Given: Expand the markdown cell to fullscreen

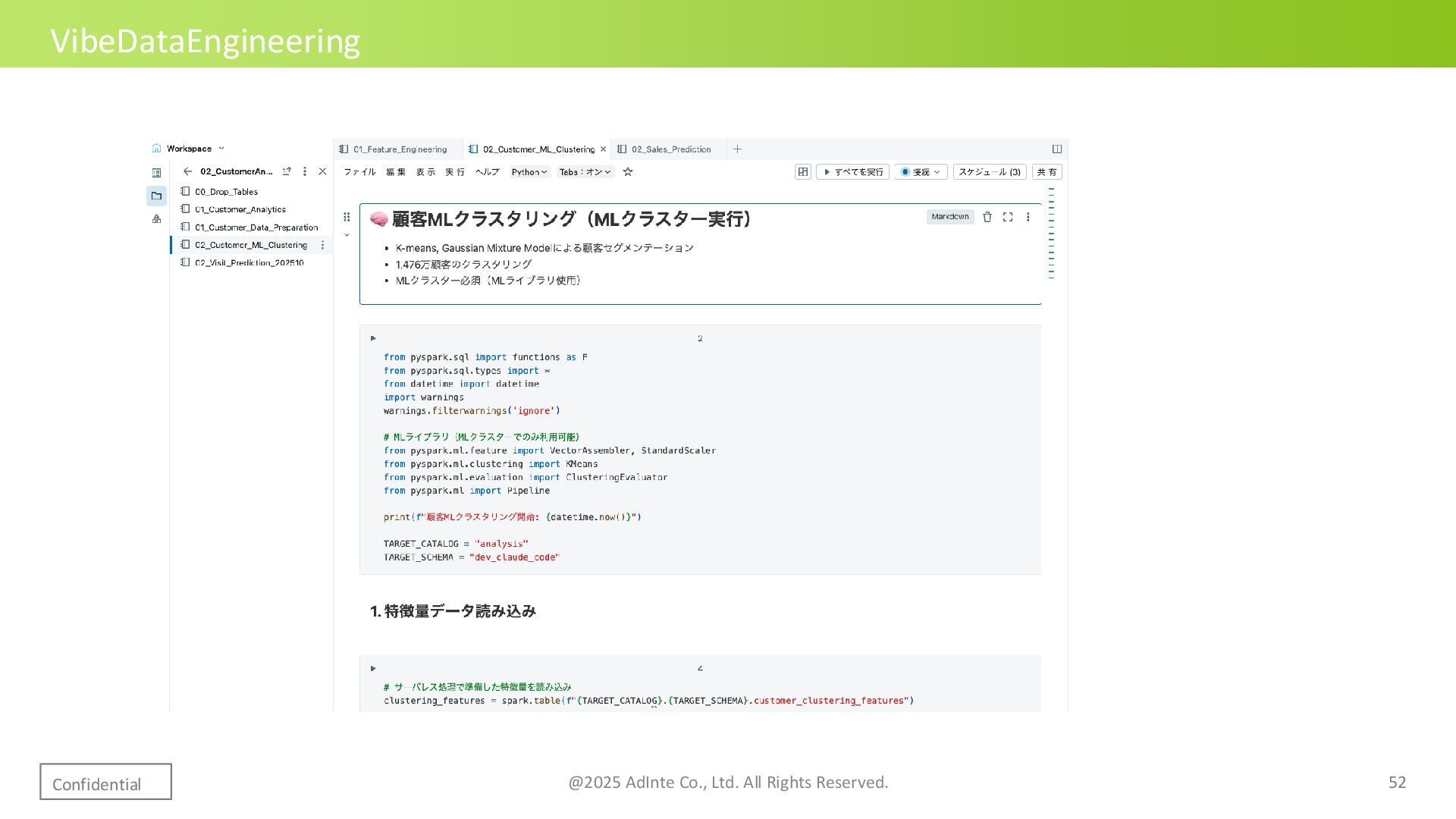Looking at the screenshot, I should point(1007,217).
